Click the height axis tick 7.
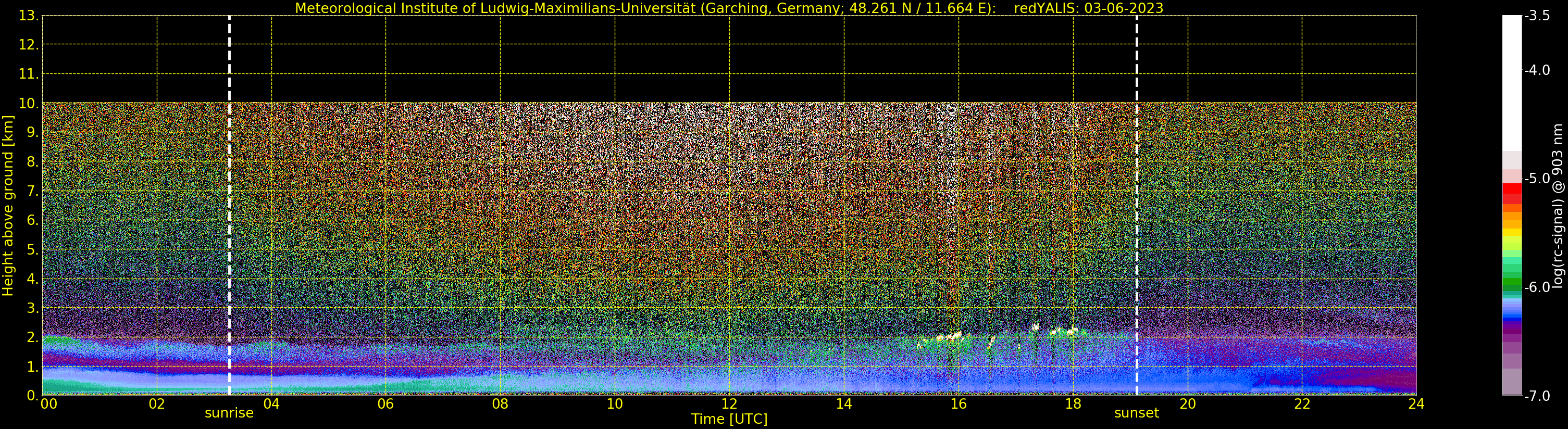Viewport: 1568px width, 429px height. [x=32, y=191]
